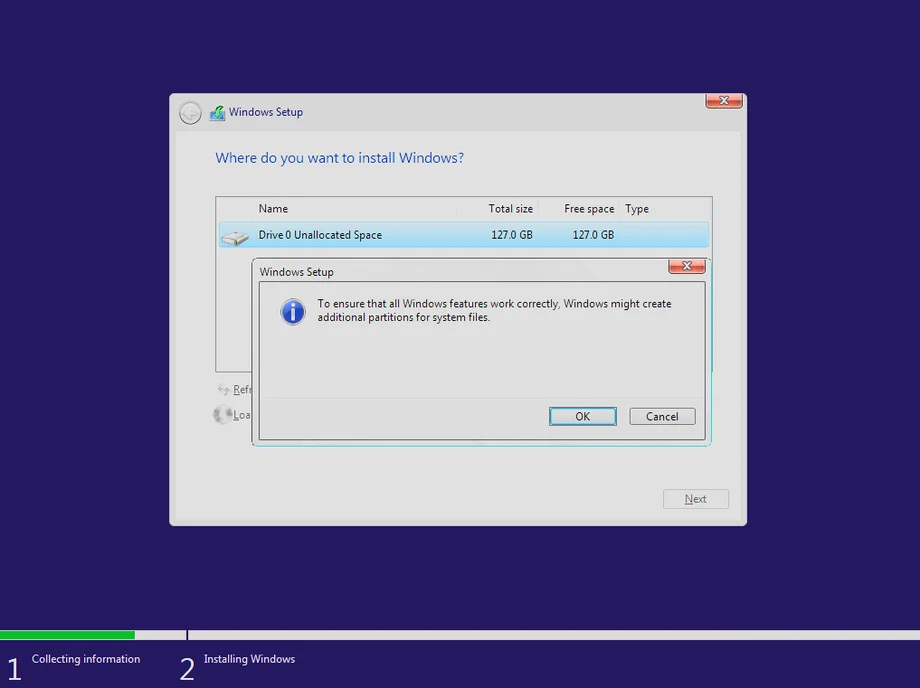
Task: Sort by the Total size column header
Action: 510,209
